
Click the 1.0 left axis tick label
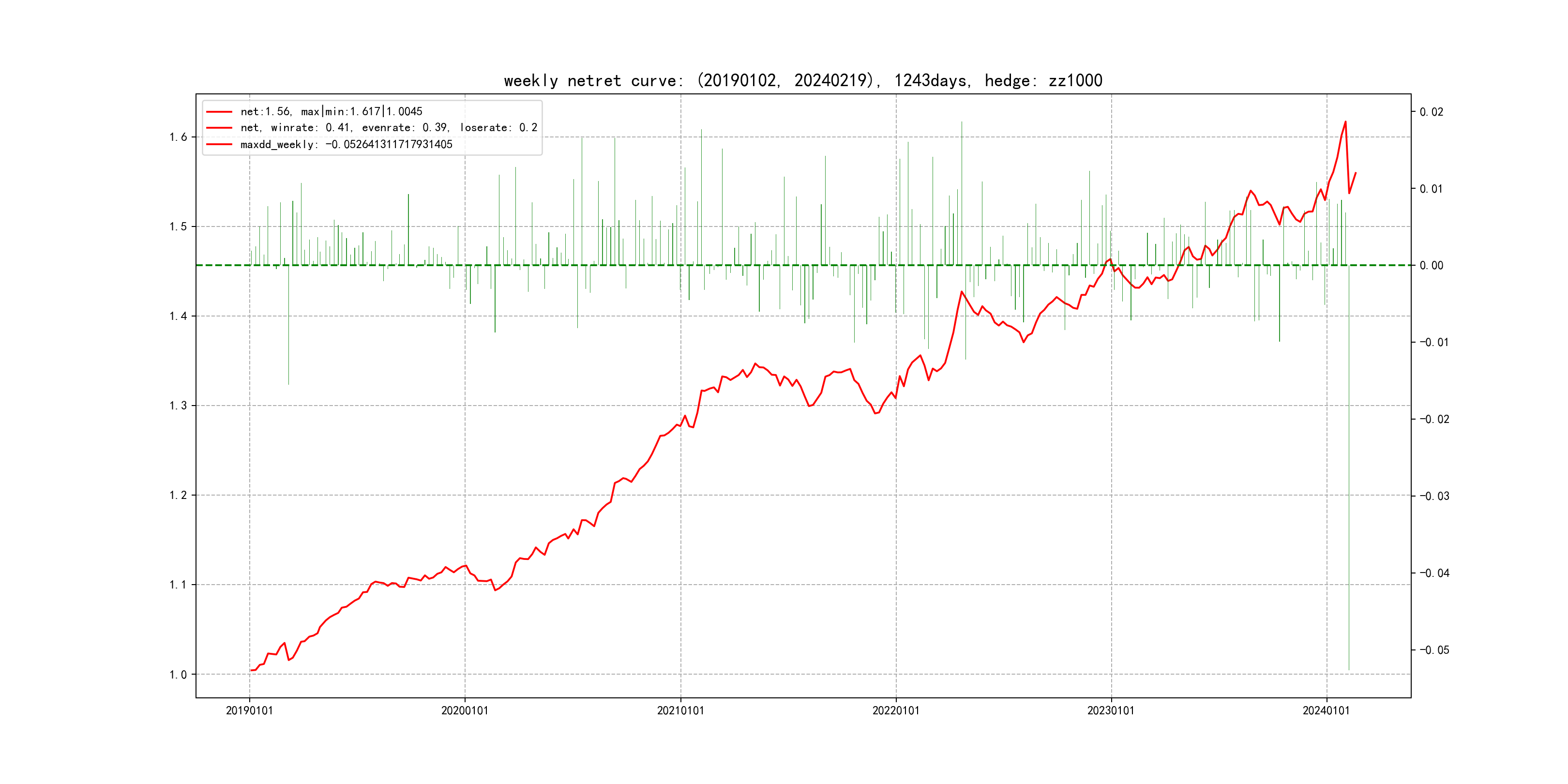pos(179,675)
